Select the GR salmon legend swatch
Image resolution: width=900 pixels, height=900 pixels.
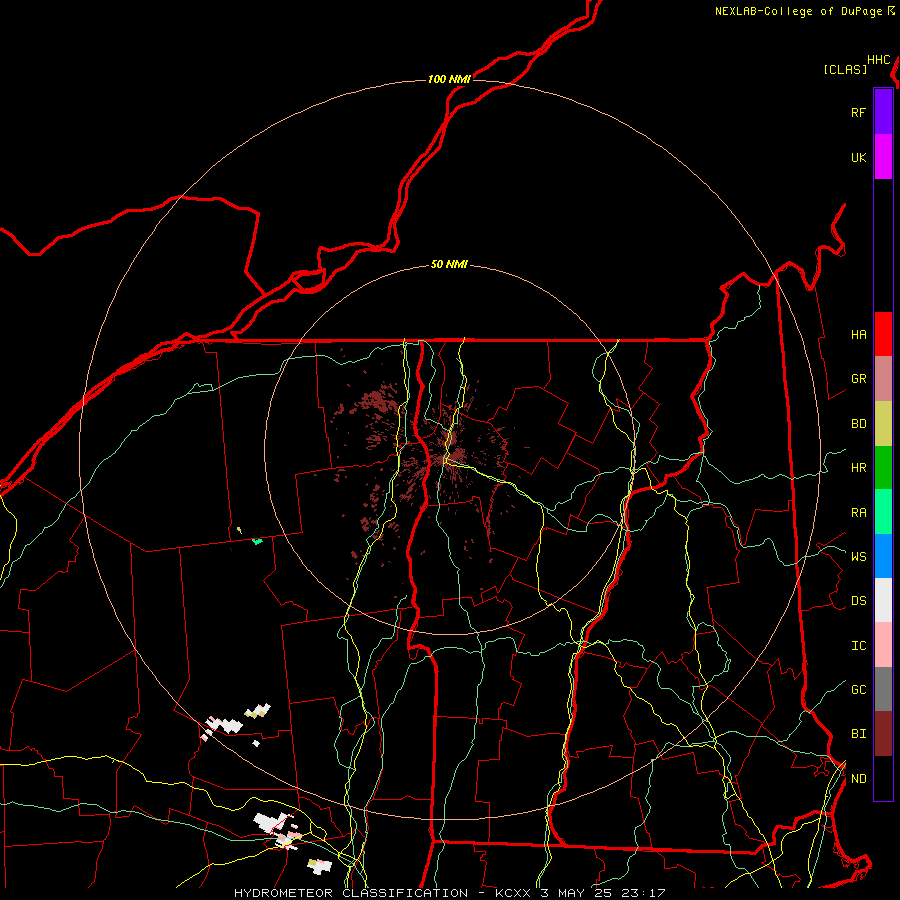[x=883, y=379]
